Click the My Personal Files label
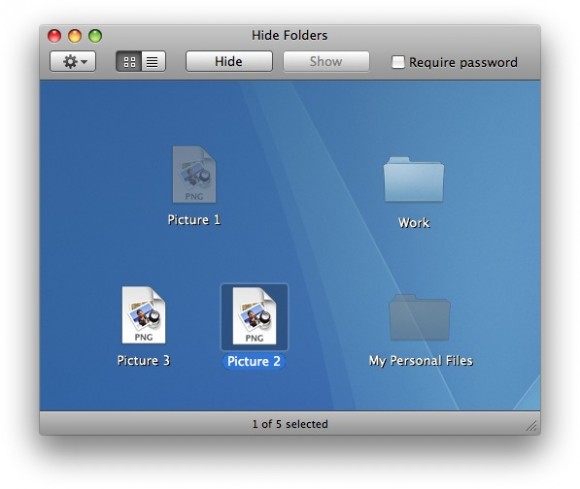Viewport: 580px width, 489px height. (x=421, y=361)
